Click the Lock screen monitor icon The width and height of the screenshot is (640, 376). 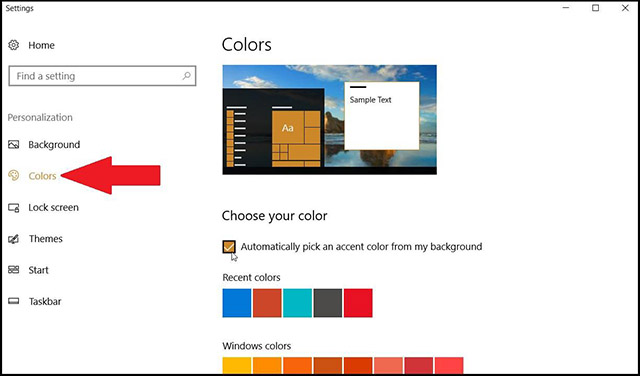(13, 207)
